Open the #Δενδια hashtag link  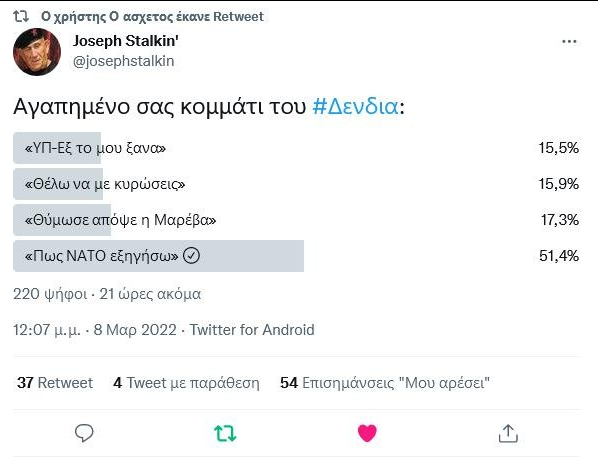click(x=355, y=106)
